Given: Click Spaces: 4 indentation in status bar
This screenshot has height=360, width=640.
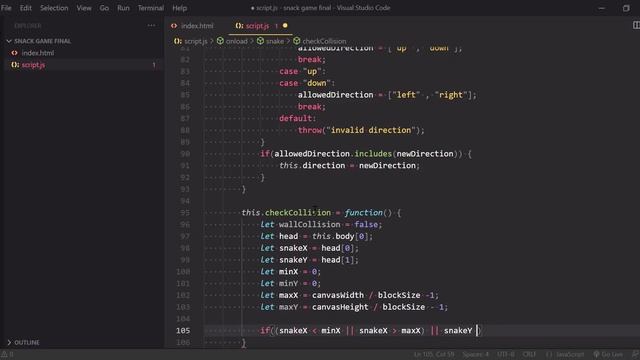Looking at the screenshot, I should point(476,354).
